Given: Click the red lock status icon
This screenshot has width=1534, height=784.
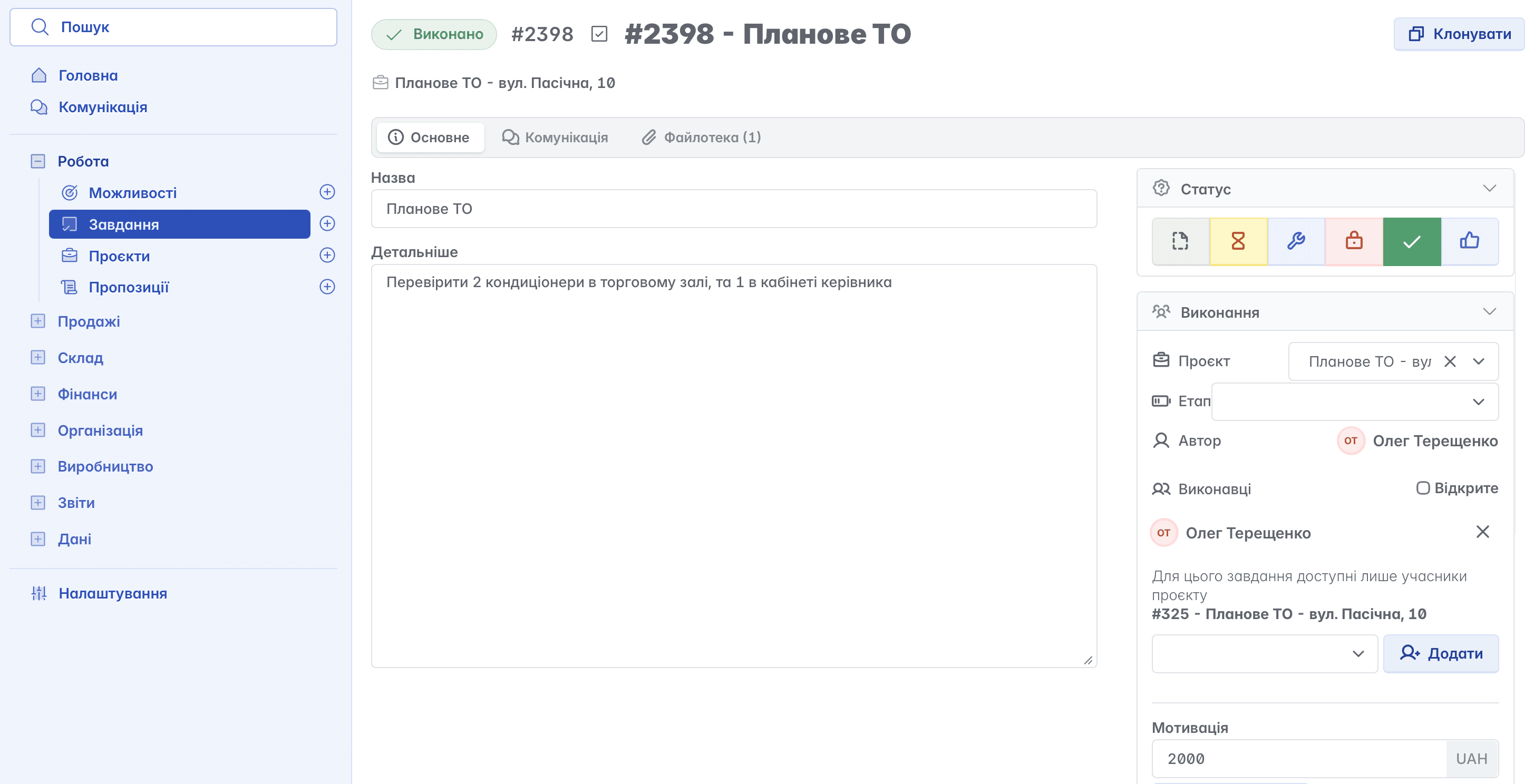Looking at the screenshot, I should click(x=1354, y=241).
